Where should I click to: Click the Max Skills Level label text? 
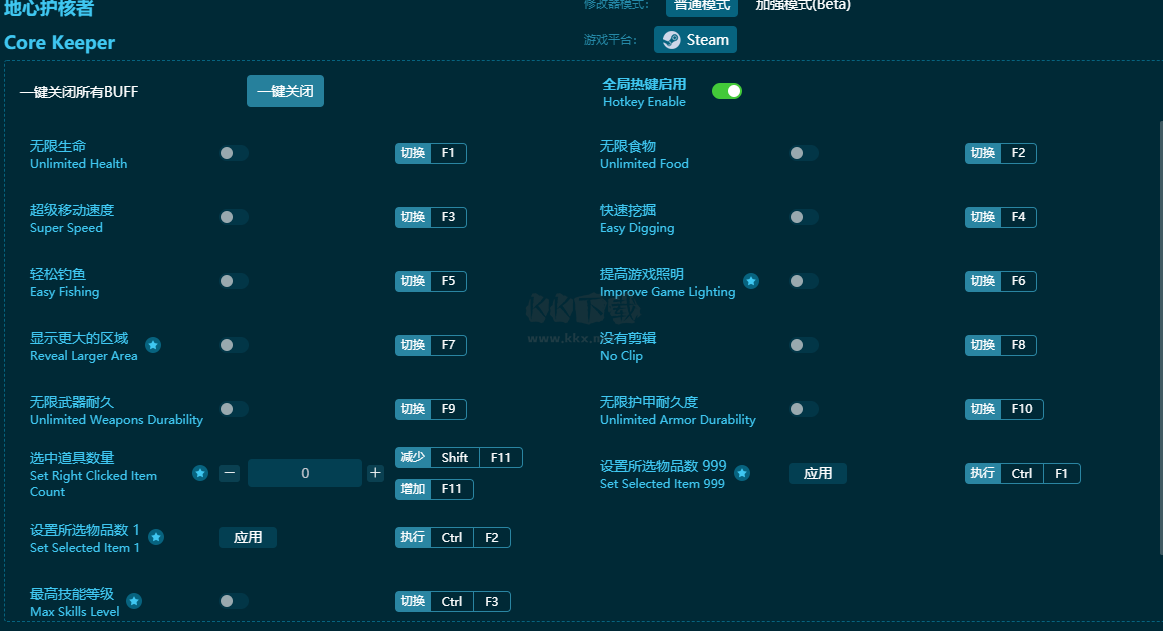click(74, 611)
